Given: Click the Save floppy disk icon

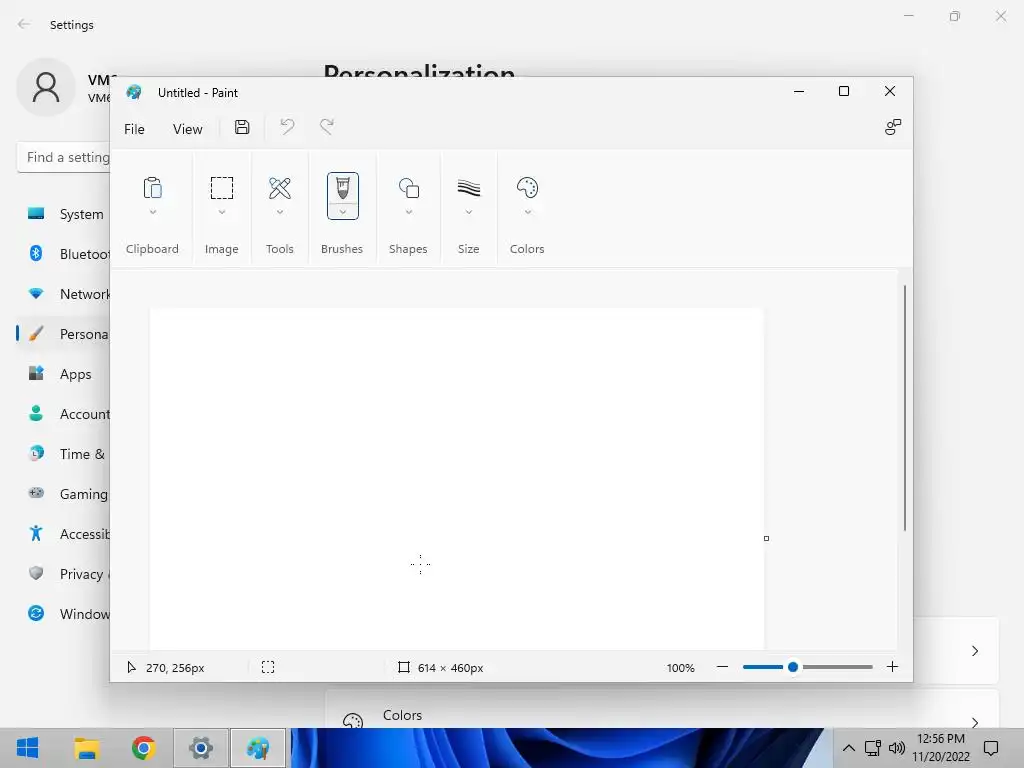Looking at the screenshot, I should coord(242,127).
